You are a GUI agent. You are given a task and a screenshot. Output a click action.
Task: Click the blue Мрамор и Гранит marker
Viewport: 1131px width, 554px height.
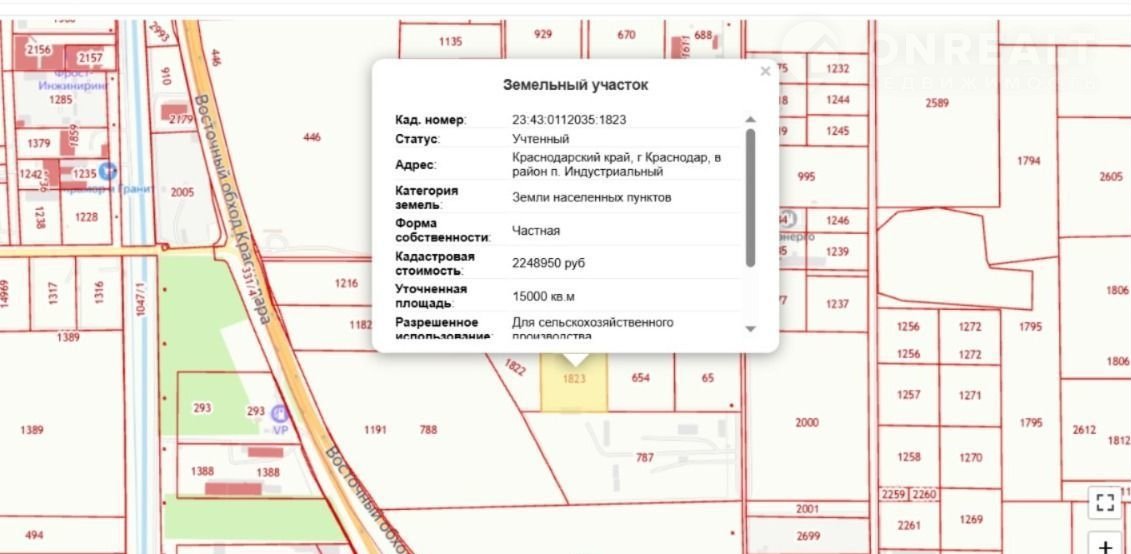pyautogui.click(x=108, y=172)
